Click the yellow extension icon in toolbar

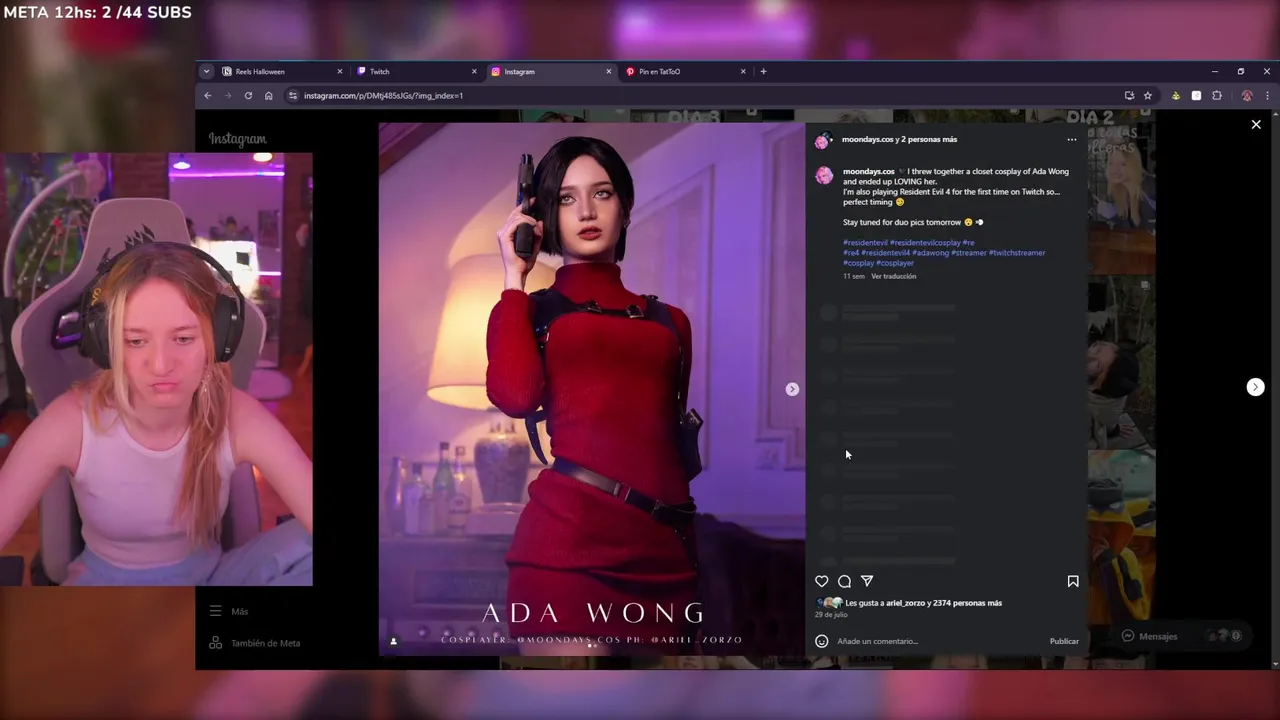point(1175,96)
